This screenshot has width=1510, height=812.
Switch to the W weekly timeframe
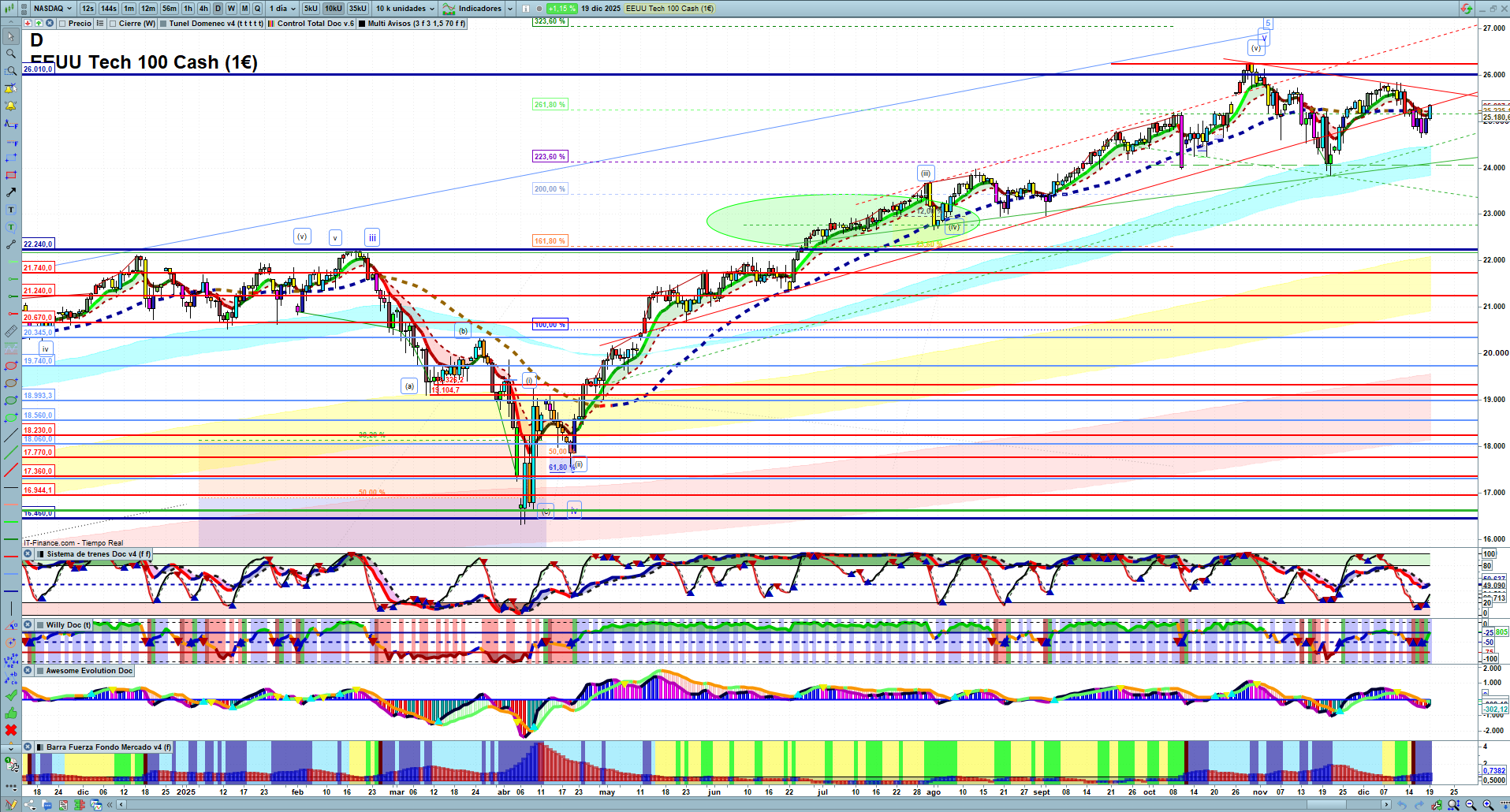click(231, 9)
